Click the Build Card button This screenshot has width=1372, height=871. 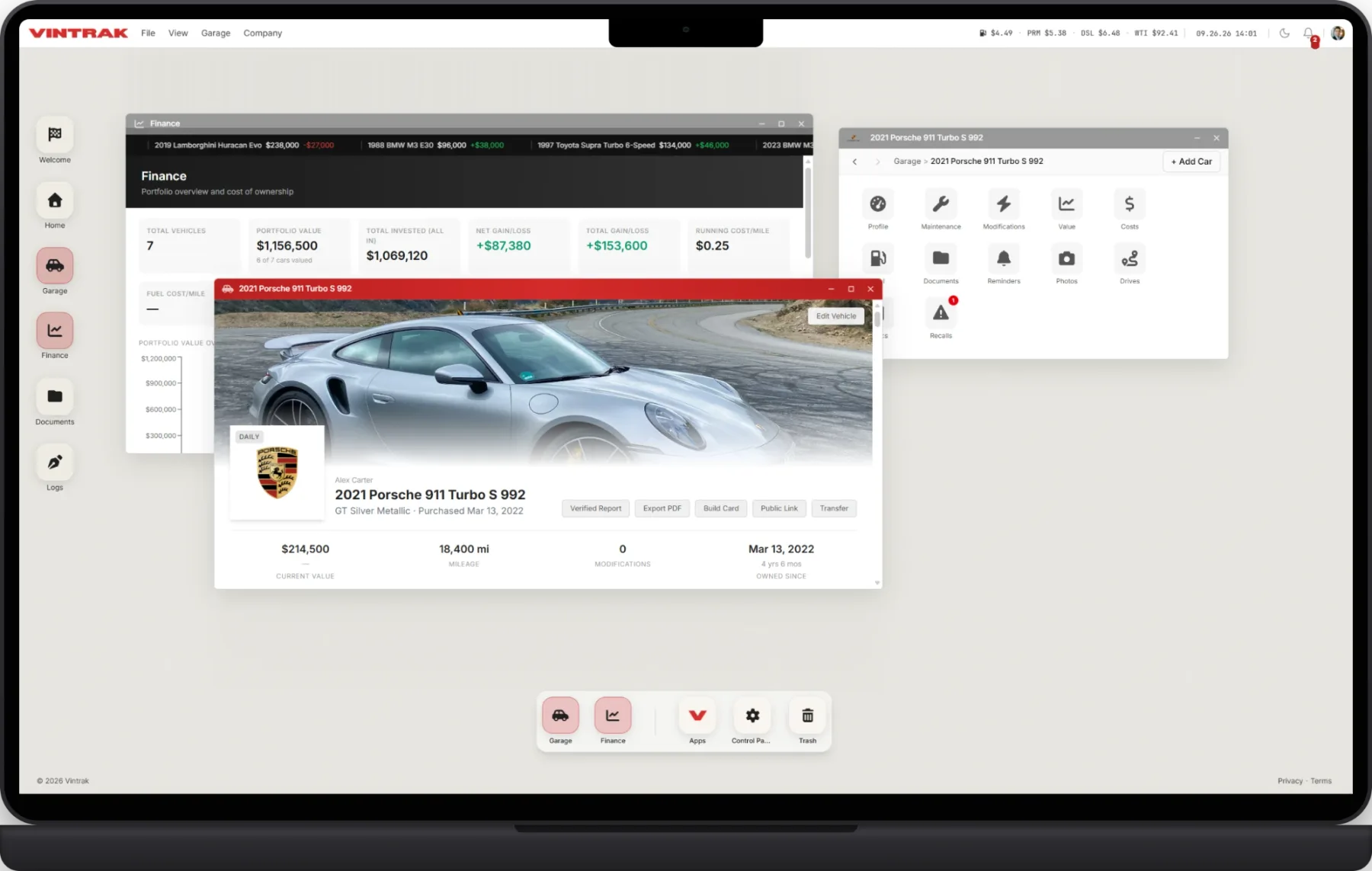[x=721, y=508]
